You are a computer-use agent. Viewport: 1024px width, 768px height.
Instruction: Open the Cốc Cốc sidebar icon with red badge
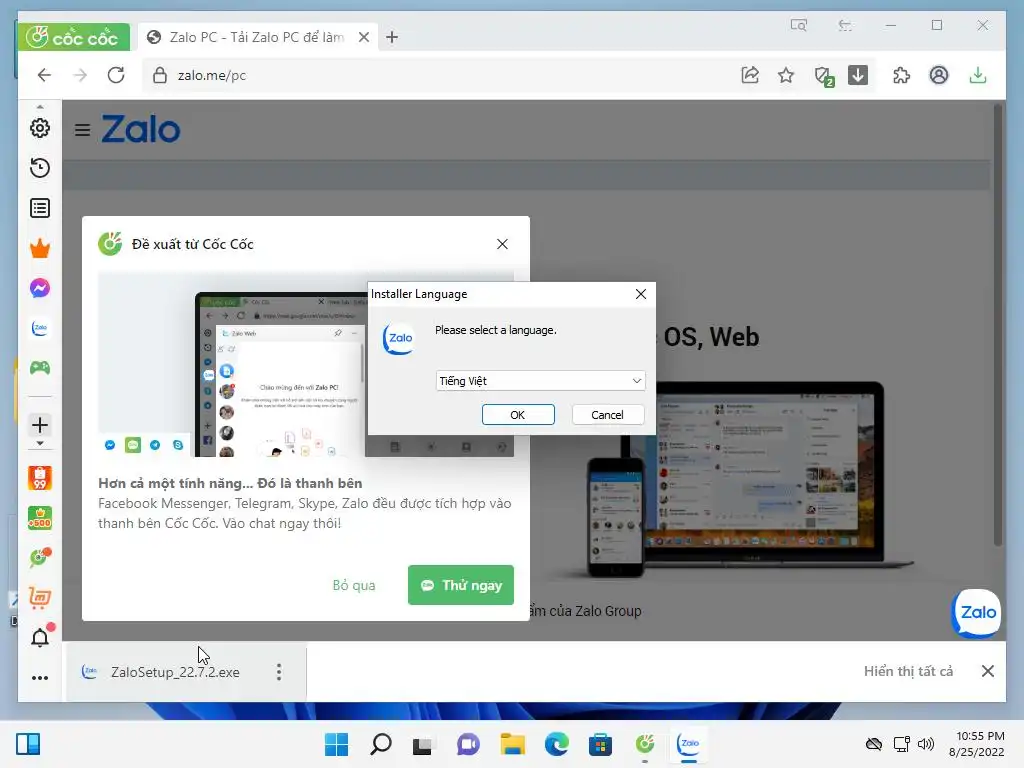point(40,558)
